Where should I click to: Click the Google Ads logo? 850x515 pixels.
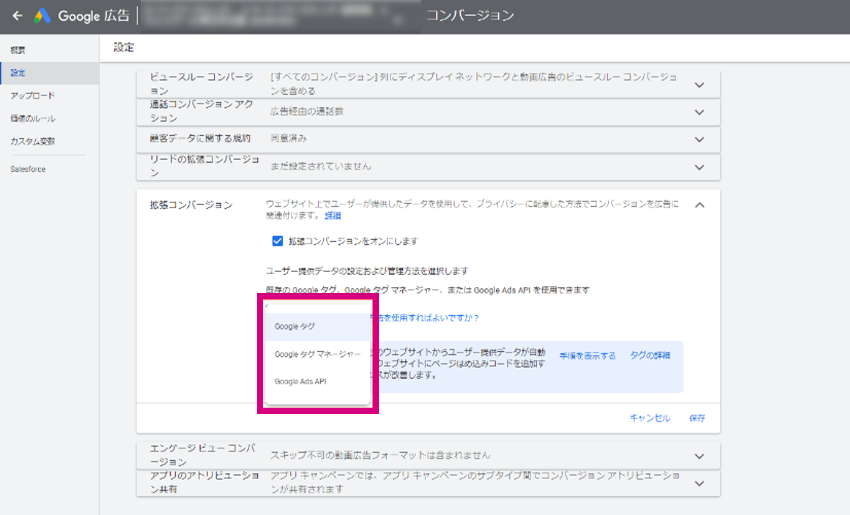click(x=42, y=16)
